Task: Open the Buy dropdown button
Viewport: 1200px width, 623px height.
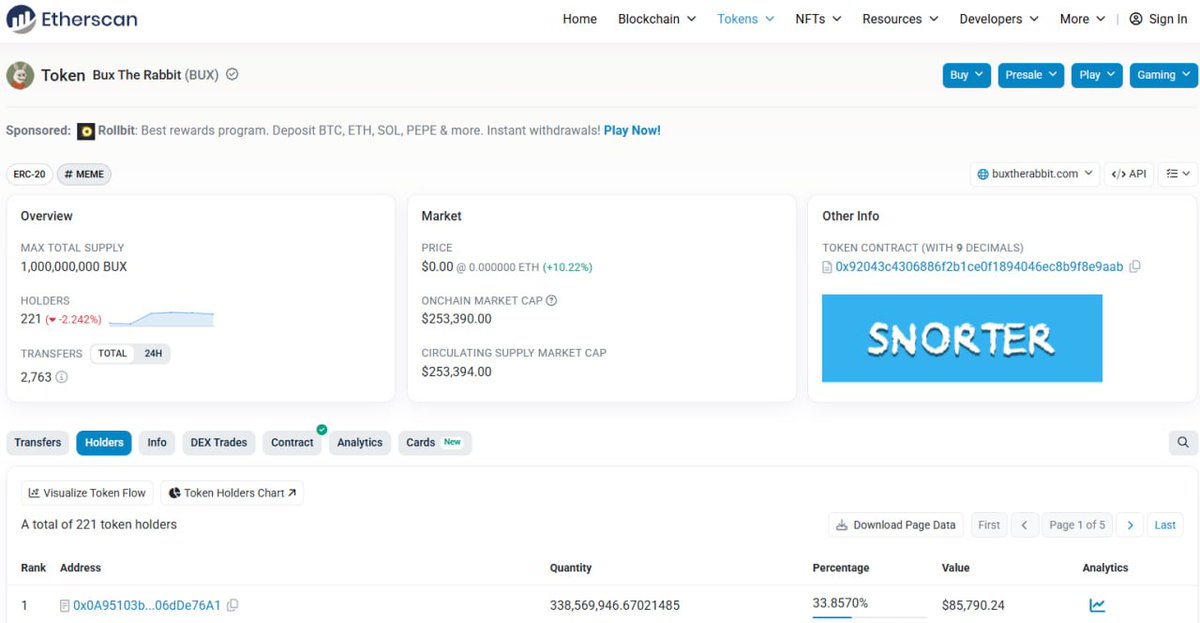Action: pos(966,75)
